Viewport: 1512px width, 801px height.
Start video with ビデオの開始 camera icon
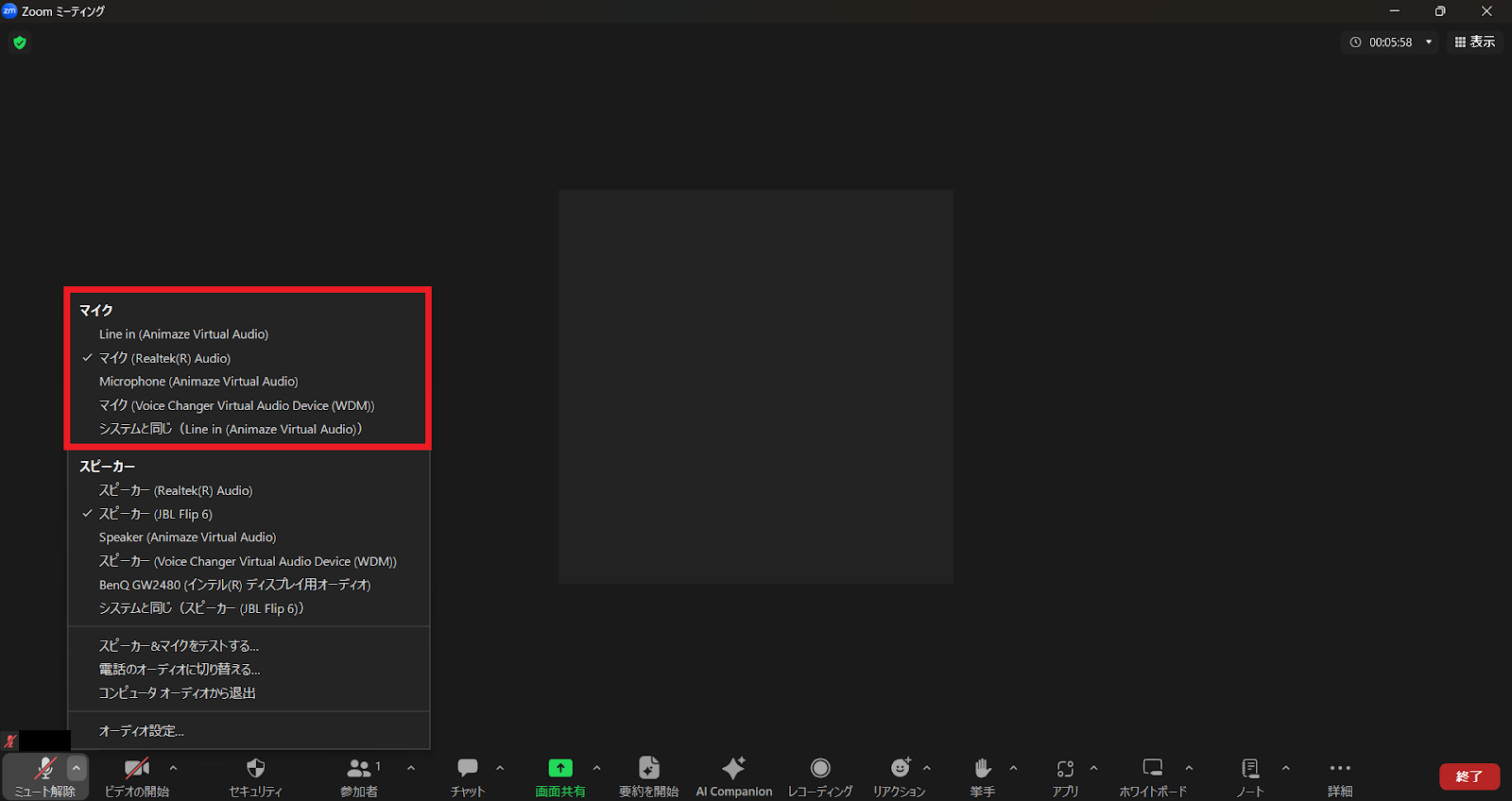(137, 768)
